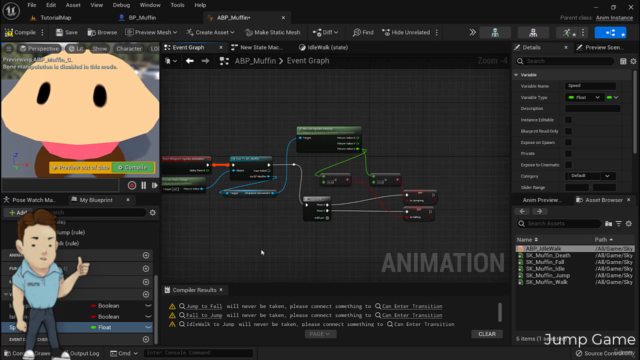The height and width of the screenshot is (360, 640).
Task: Open Details panel settings gear
Action: pos(633,61)
